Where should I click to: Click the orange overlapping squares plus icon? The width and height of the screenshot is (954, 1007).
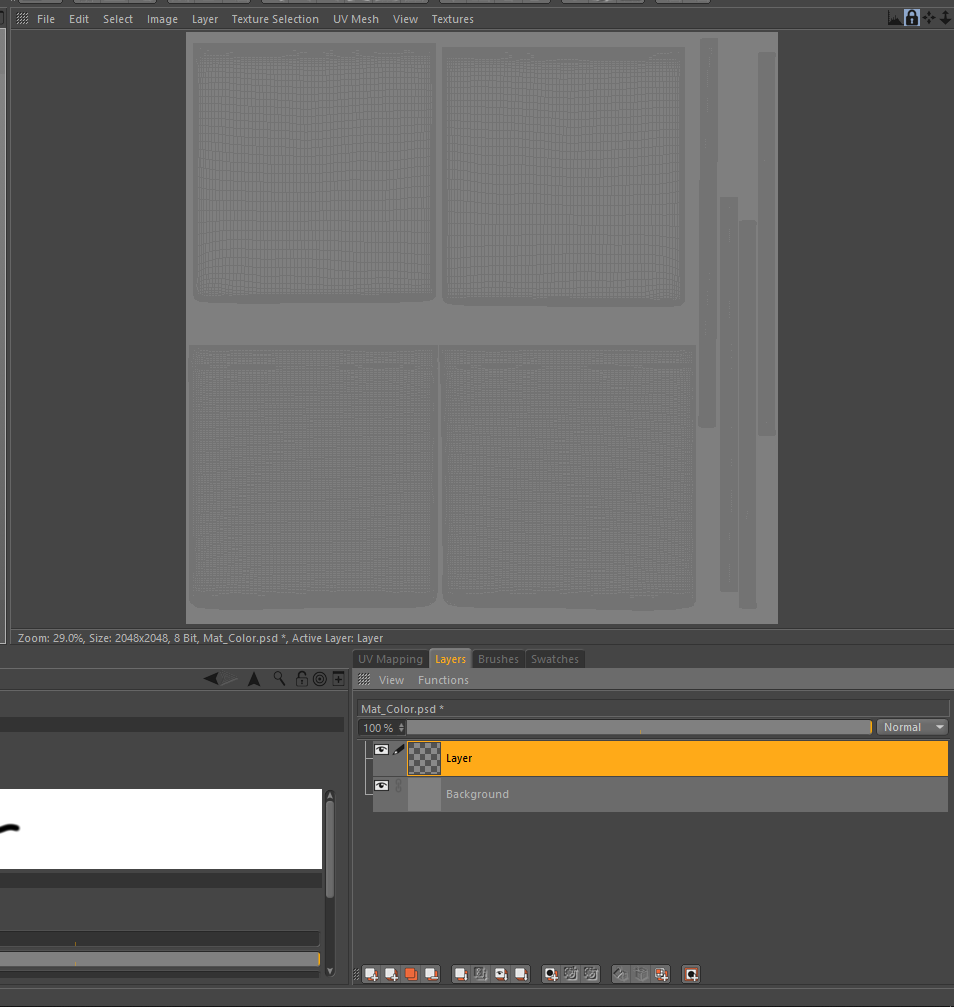(x=661, y=974)
